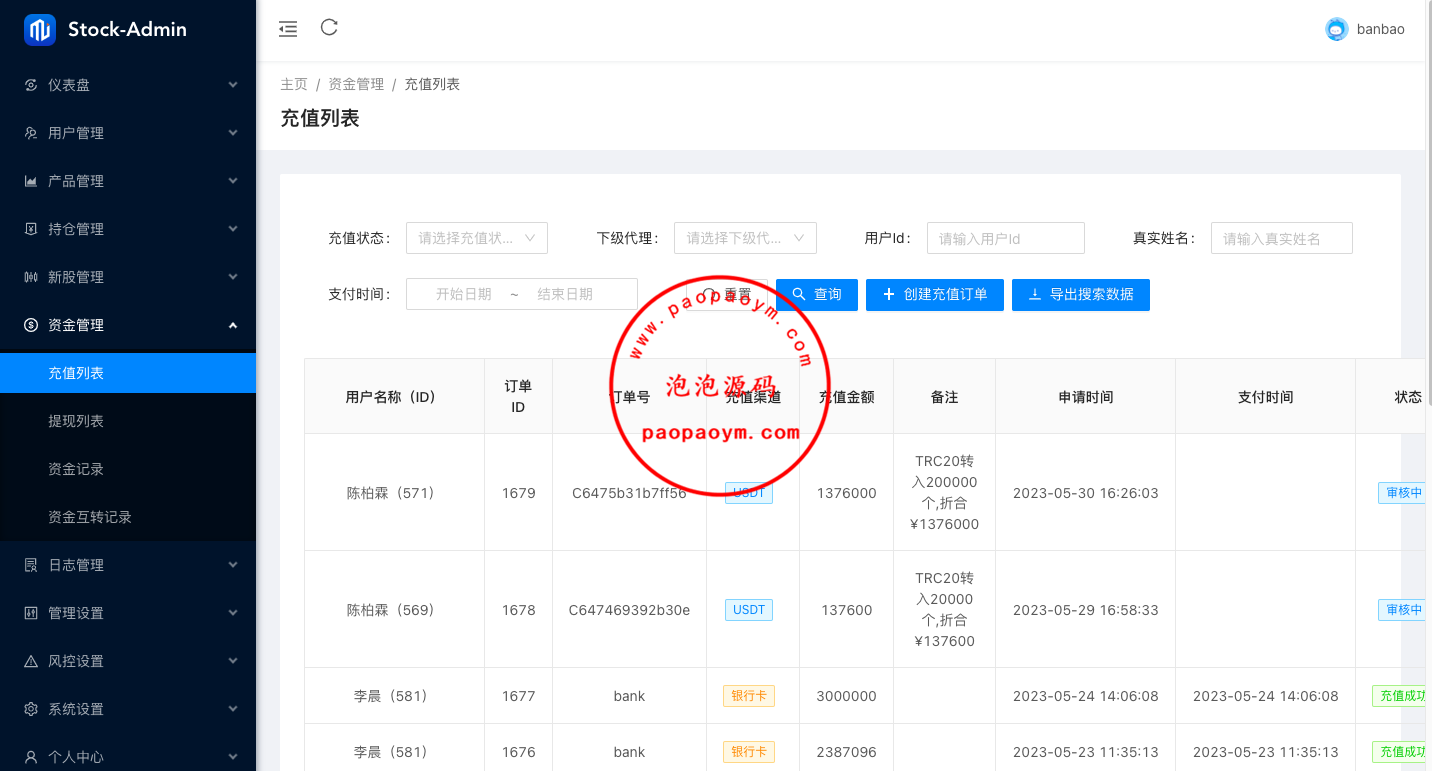Click the 系统设置 gear icon

[31, 709]
